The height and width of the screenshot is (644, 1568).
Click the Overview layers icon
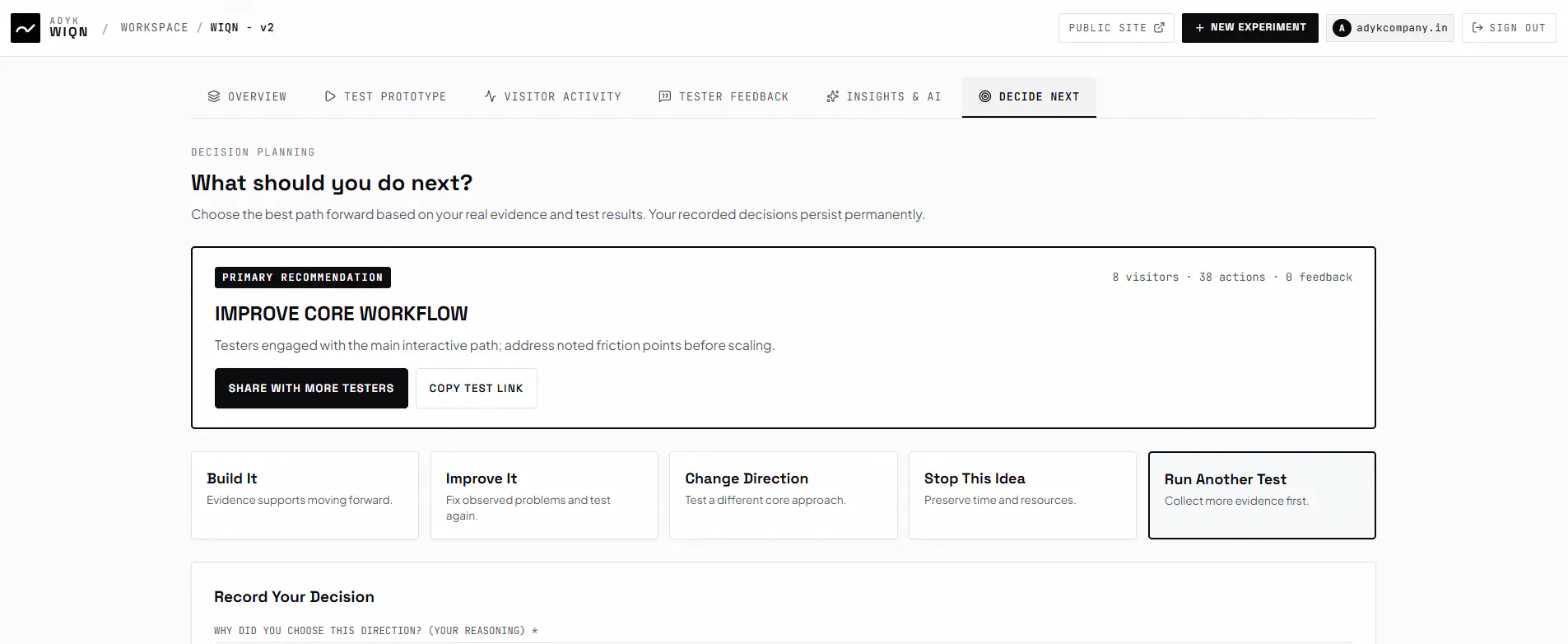pyautogui.click(x=214, y=96)
